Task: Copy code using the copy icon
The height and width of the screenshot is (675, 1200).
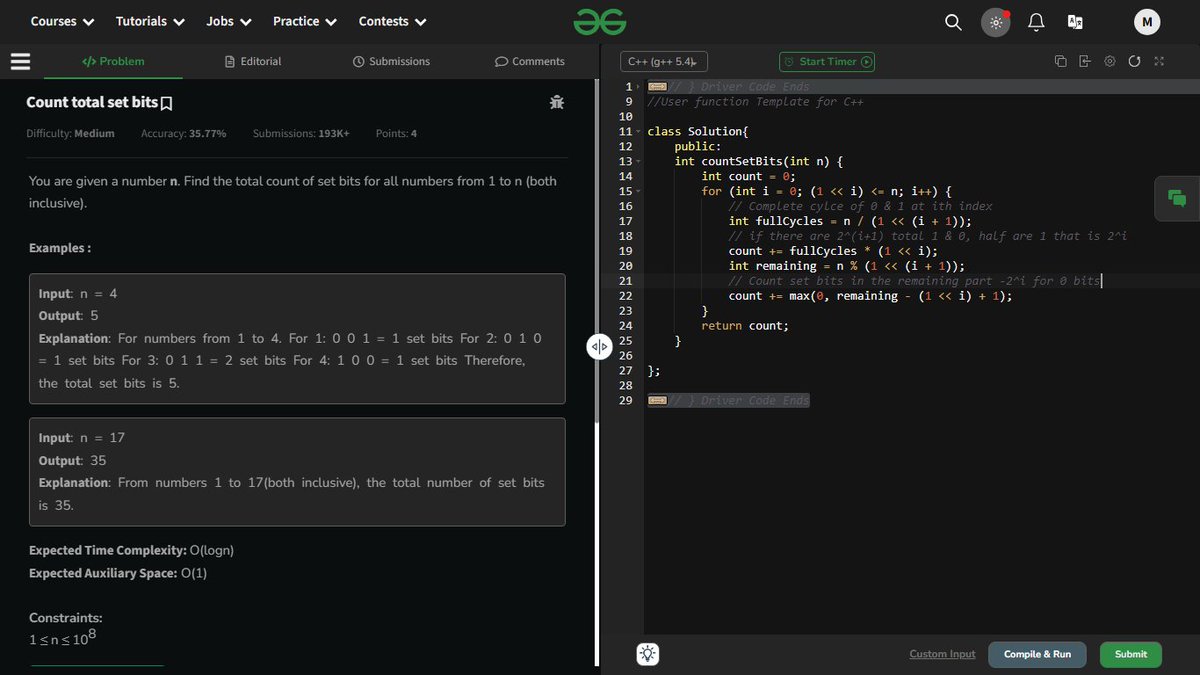Action: (1060, 61)
